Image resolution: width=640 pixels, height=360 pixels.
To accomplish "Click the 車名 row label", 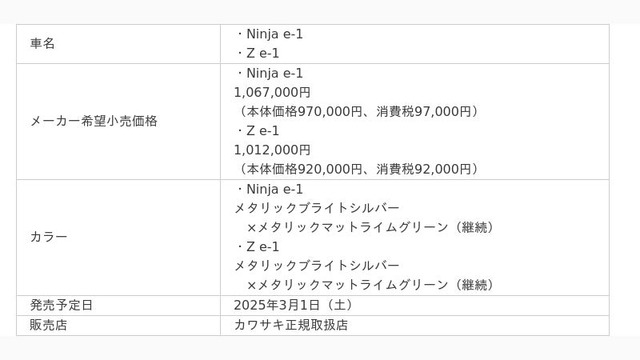I will tap(42, 44).
